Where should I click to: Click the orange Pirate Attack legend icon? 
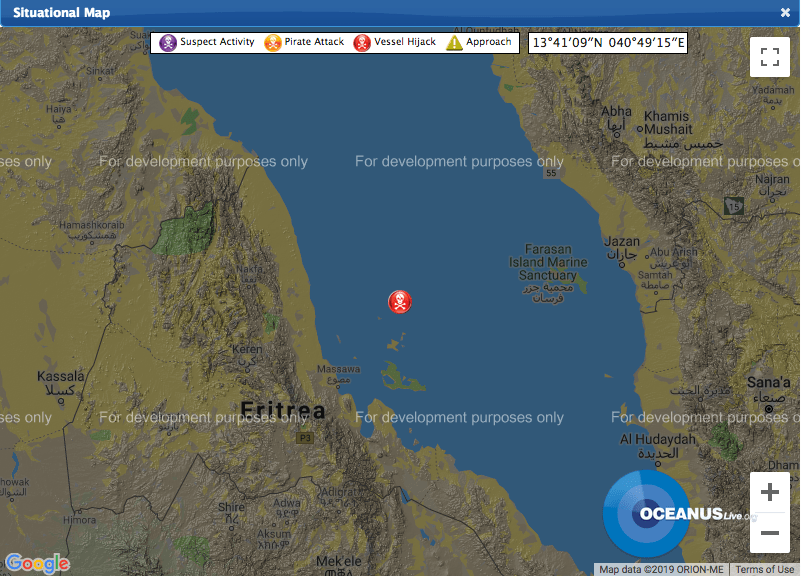(273, 43)
